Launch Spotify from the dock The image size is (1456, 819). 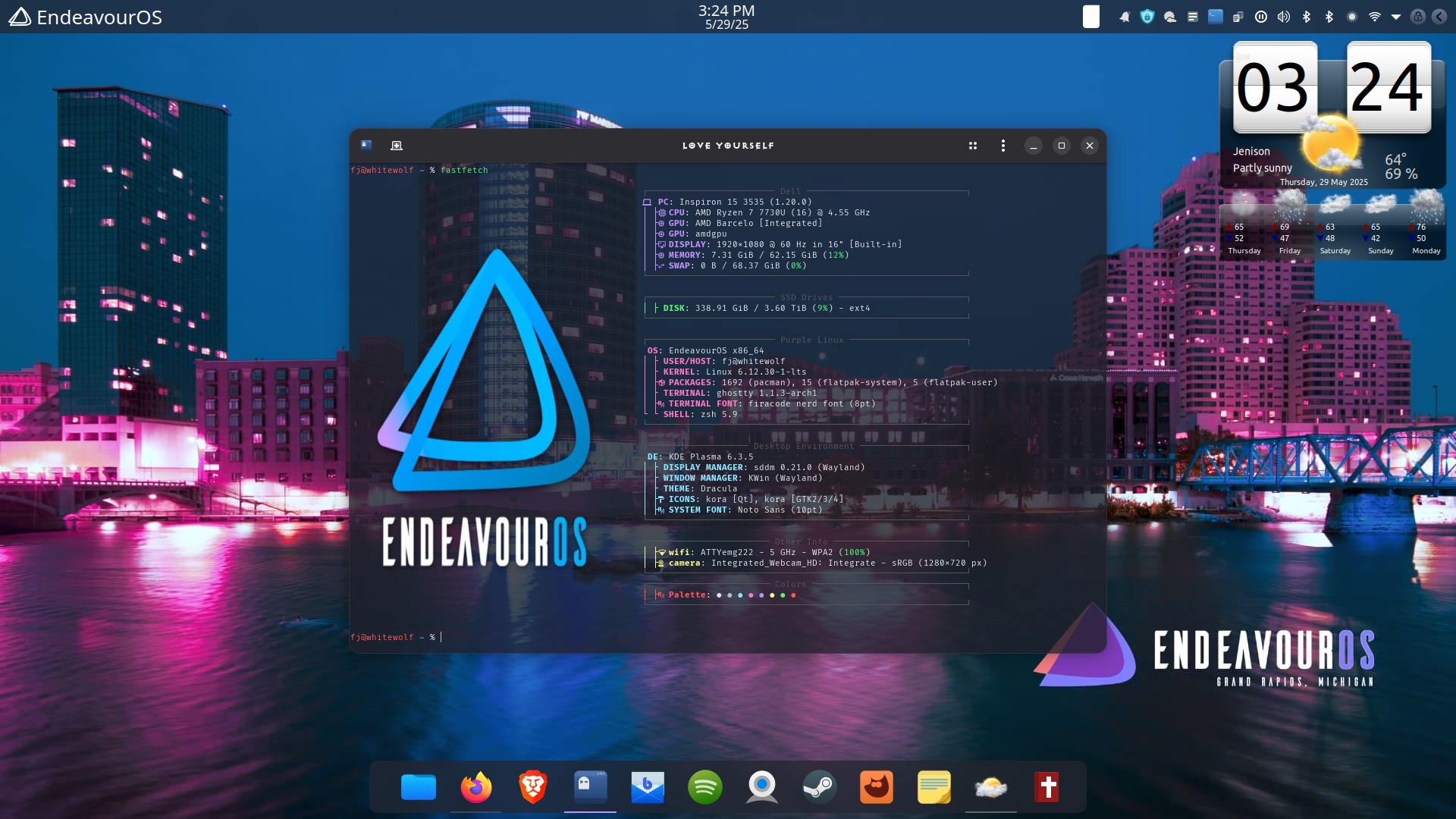pos(704,787)
